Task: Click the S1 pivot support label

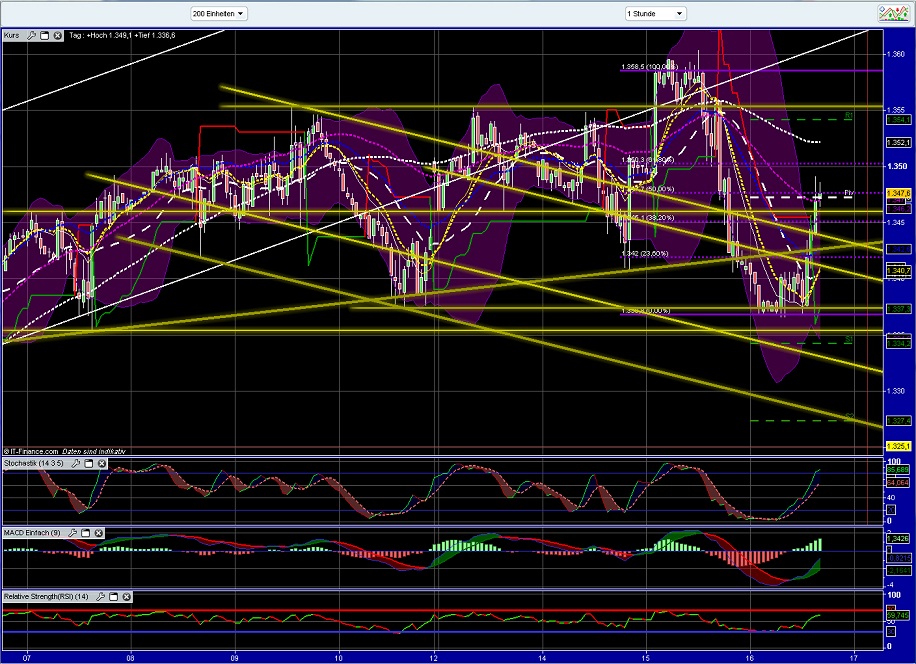Action: click(849, 339)
